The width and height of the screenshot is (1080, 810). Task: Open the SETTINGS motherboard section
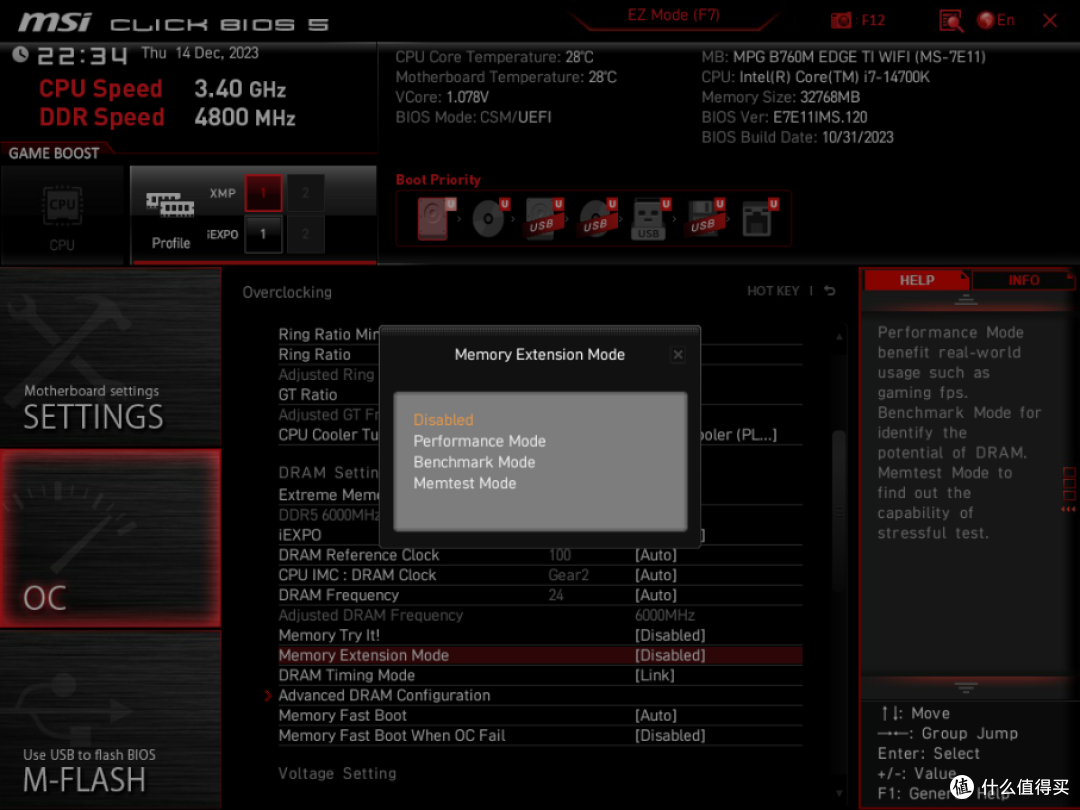point(110,358)
